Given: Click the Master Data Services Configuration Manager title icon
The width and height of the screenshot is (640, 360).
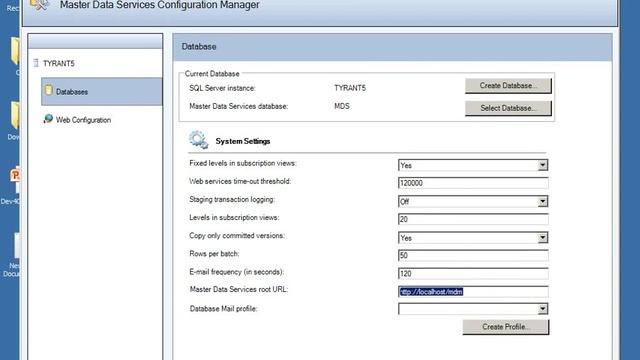Looking at the screenshot, I should point(40,5).
